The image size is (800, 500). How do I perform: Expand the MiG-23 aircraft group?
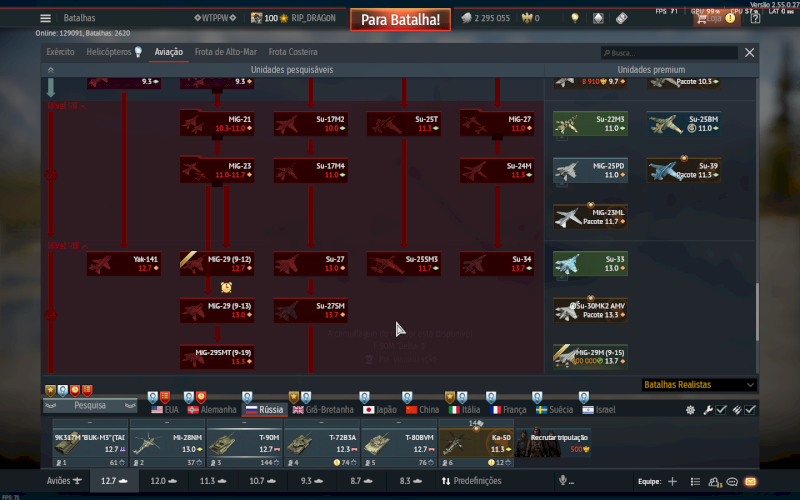pos(217,170)
